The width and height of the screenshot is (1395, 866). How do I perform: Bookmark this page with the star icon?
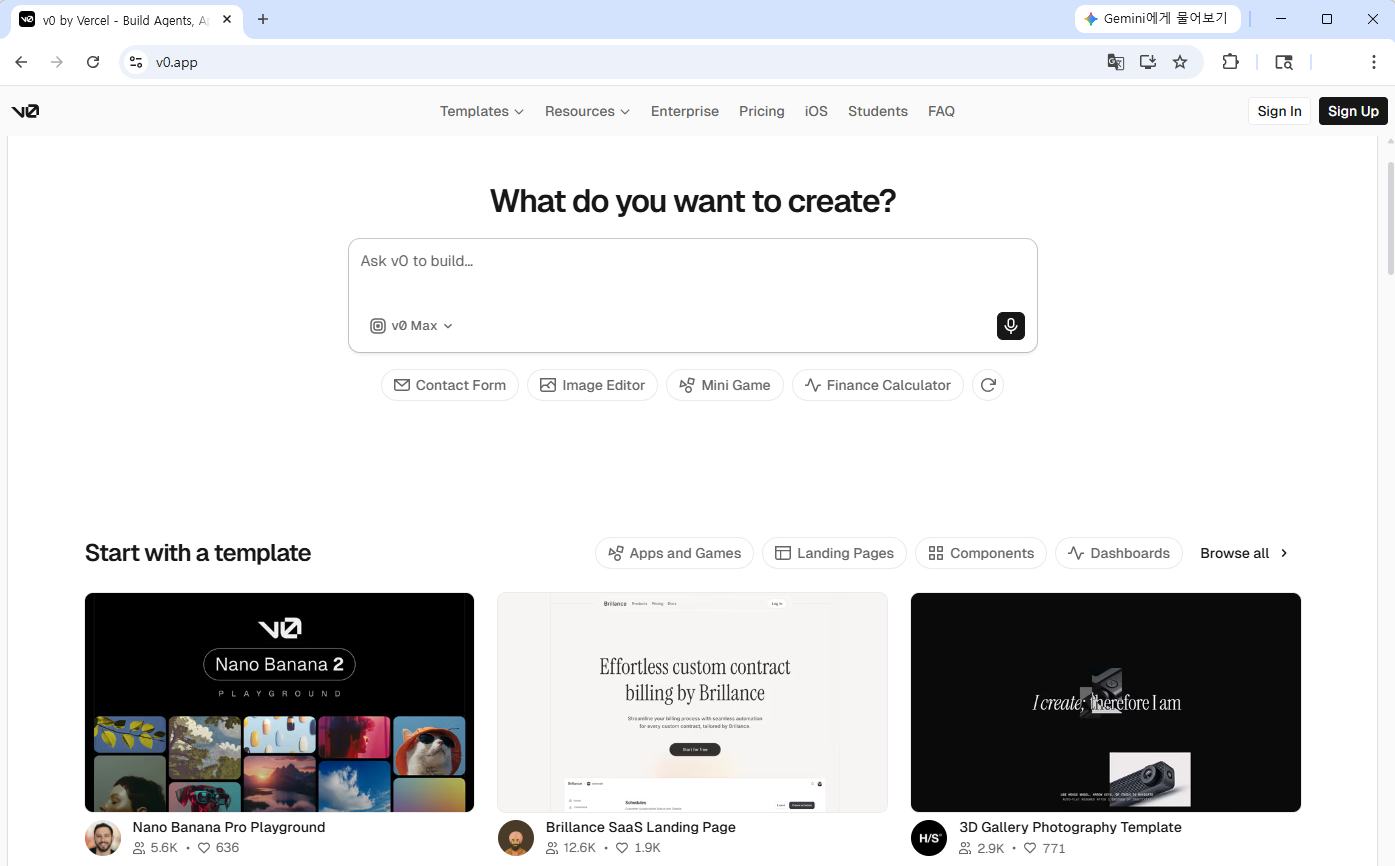1180,62
